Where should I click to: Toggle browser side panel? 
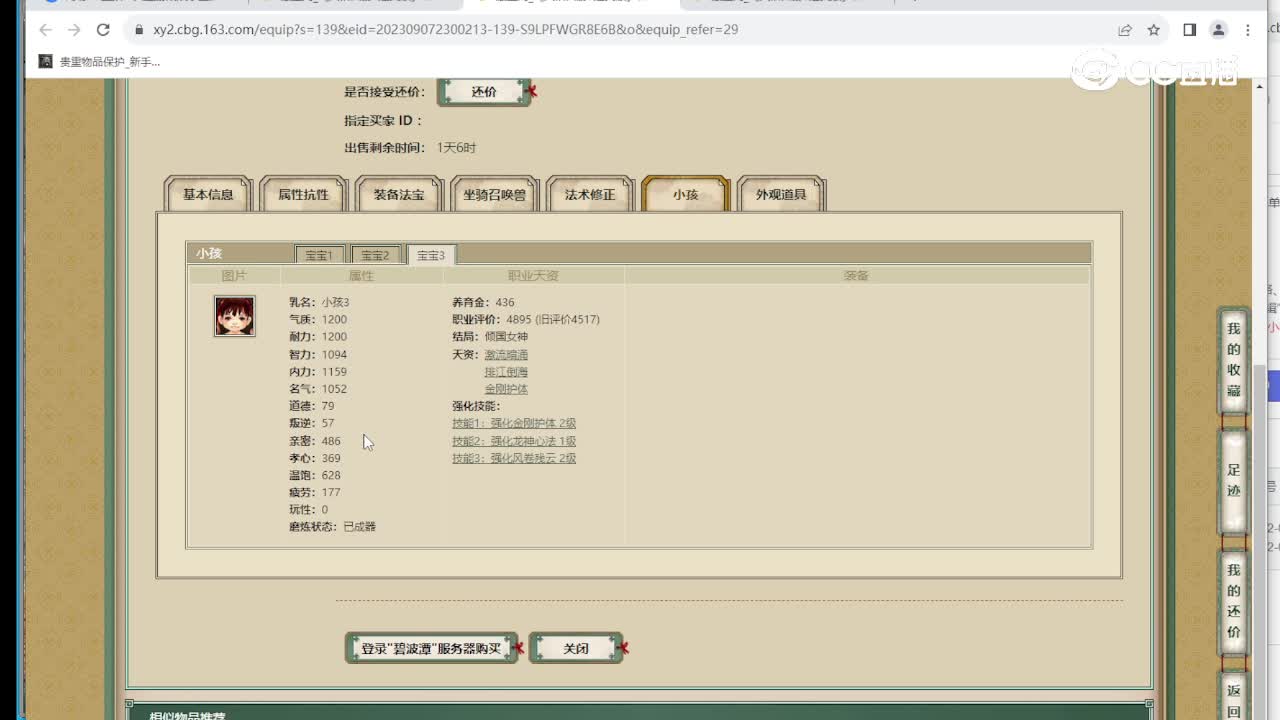coord(1189,30)
